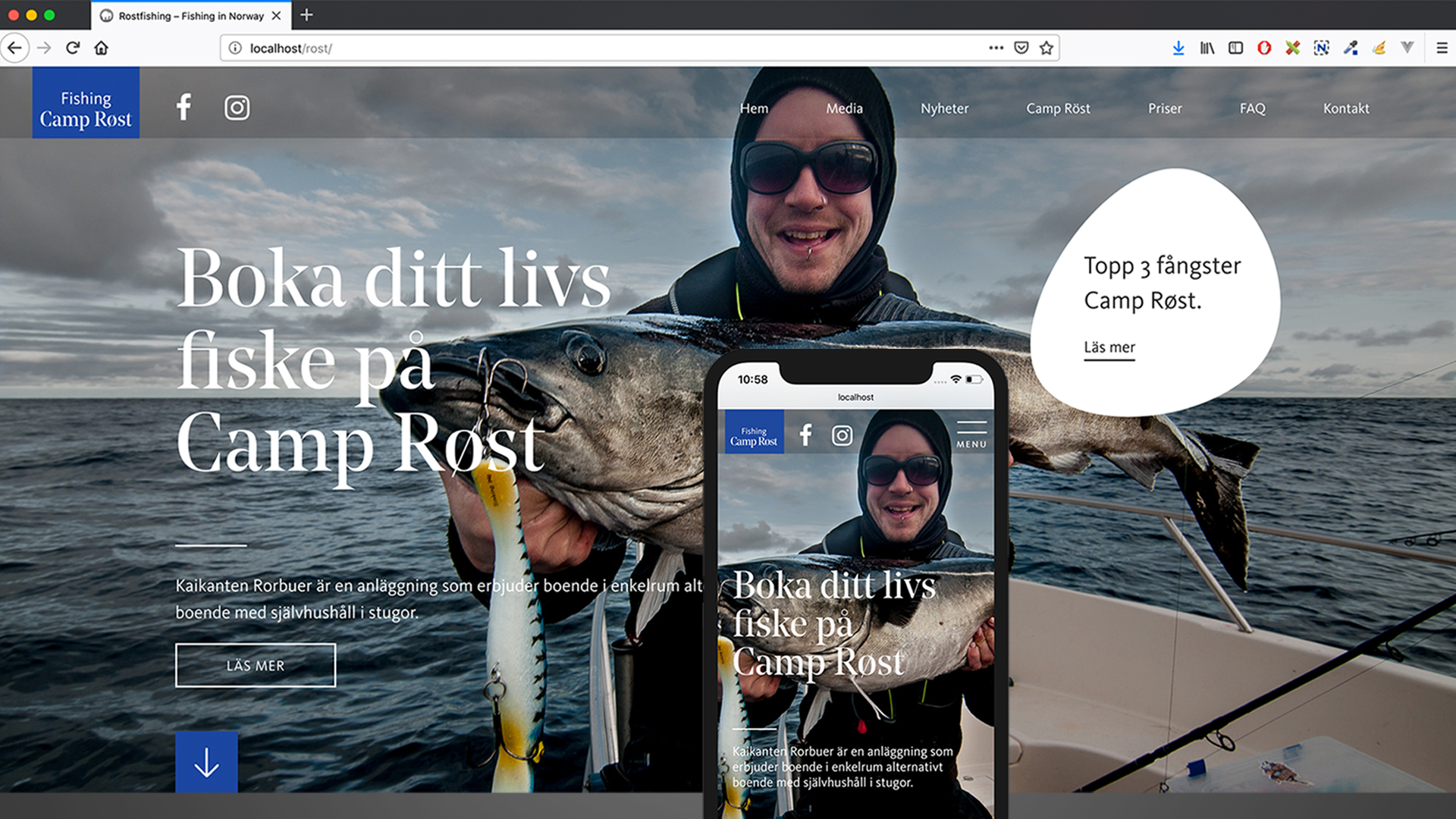Click the logo in the phone mockup
The width and height of the screenshot is (1456, 819).
click(754, 432)
